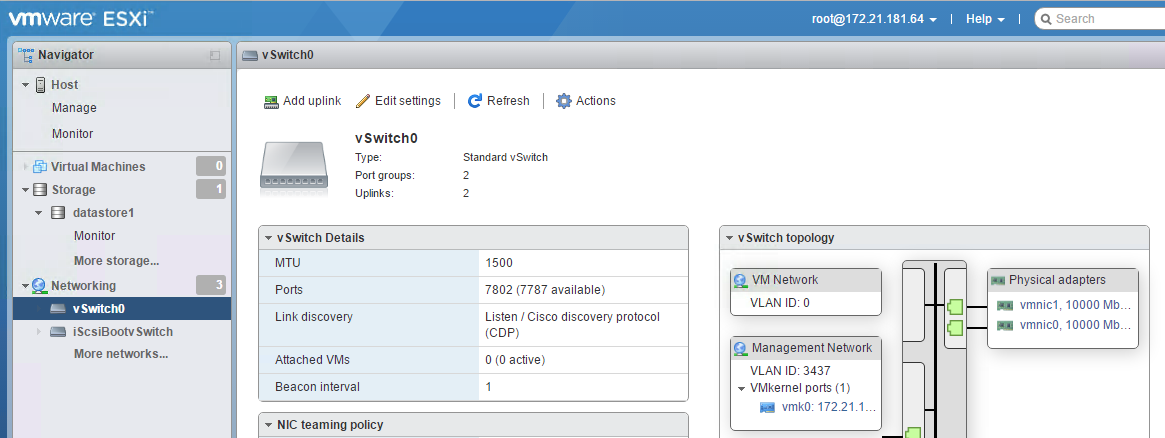This screenshot has height=438, width=1165.
Task: Click the Add uplink icon
Action: [271, 101]
